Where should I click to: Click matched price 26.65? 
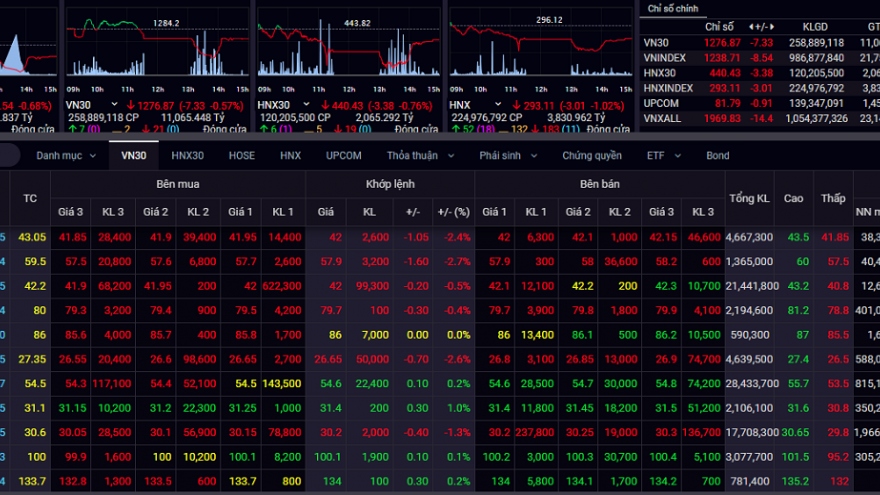328,359
